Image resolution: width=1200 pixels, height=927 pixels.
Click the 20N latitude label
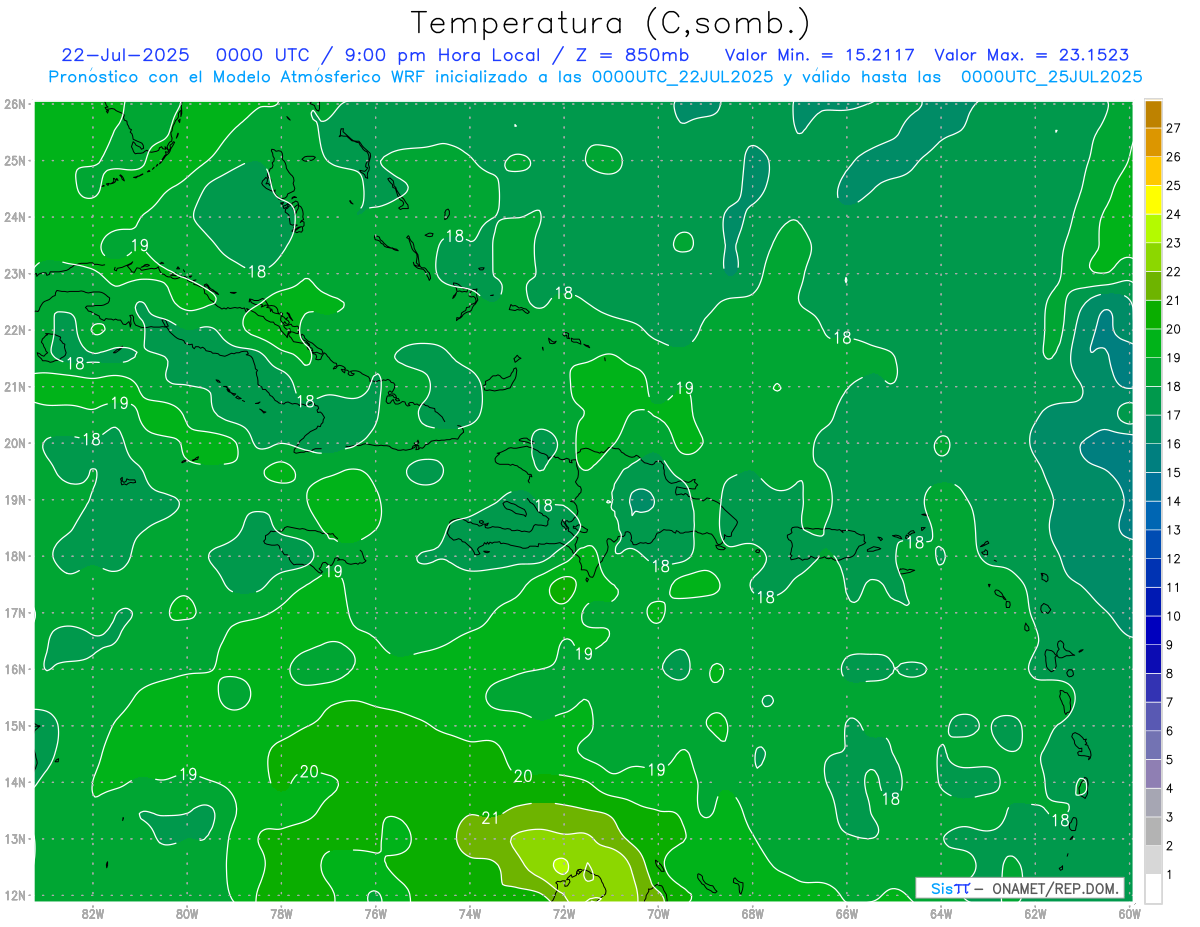click(x=14, y=443)
